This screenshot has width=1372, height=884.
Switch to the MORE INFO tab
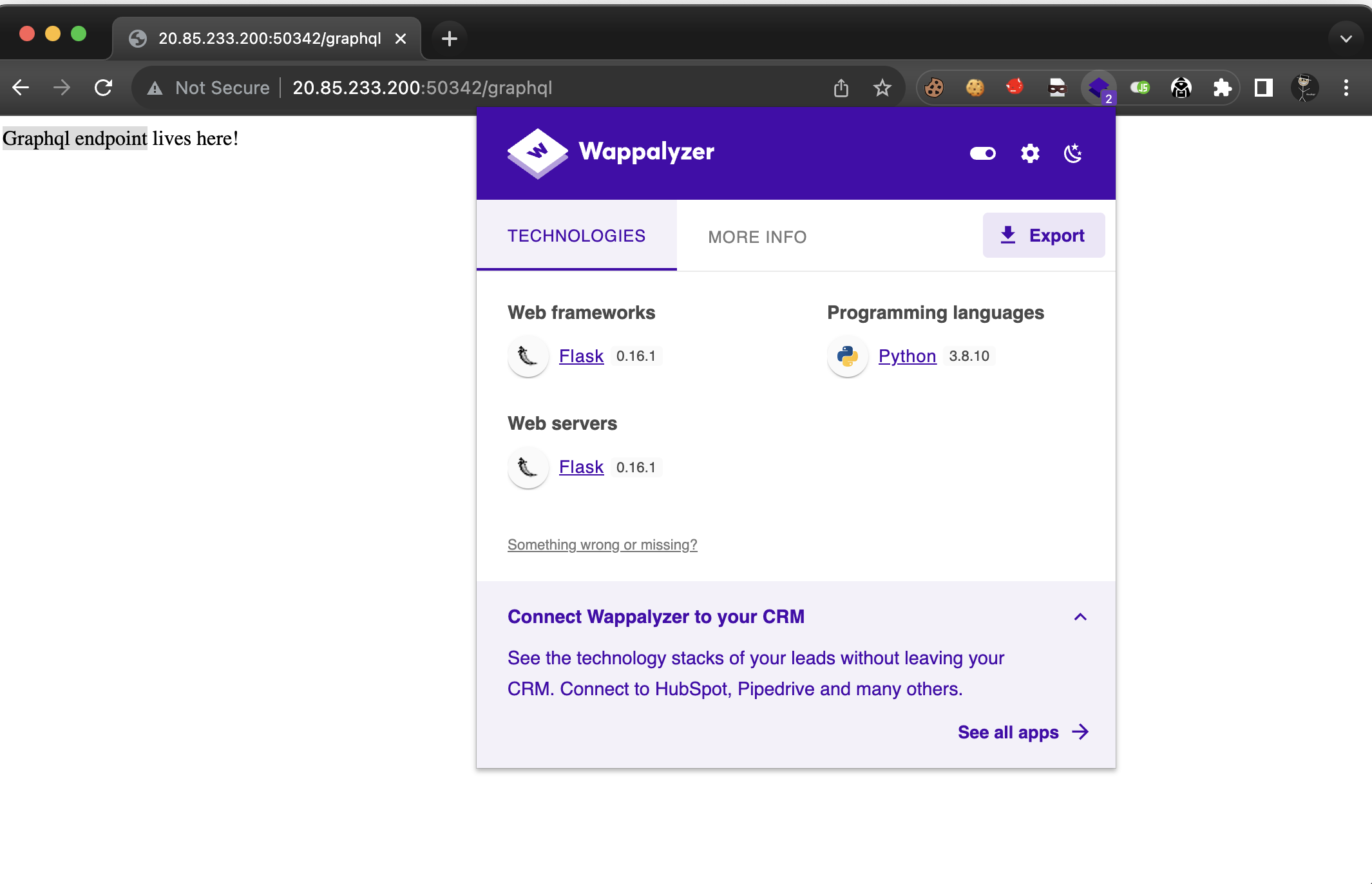coord(757,237)
